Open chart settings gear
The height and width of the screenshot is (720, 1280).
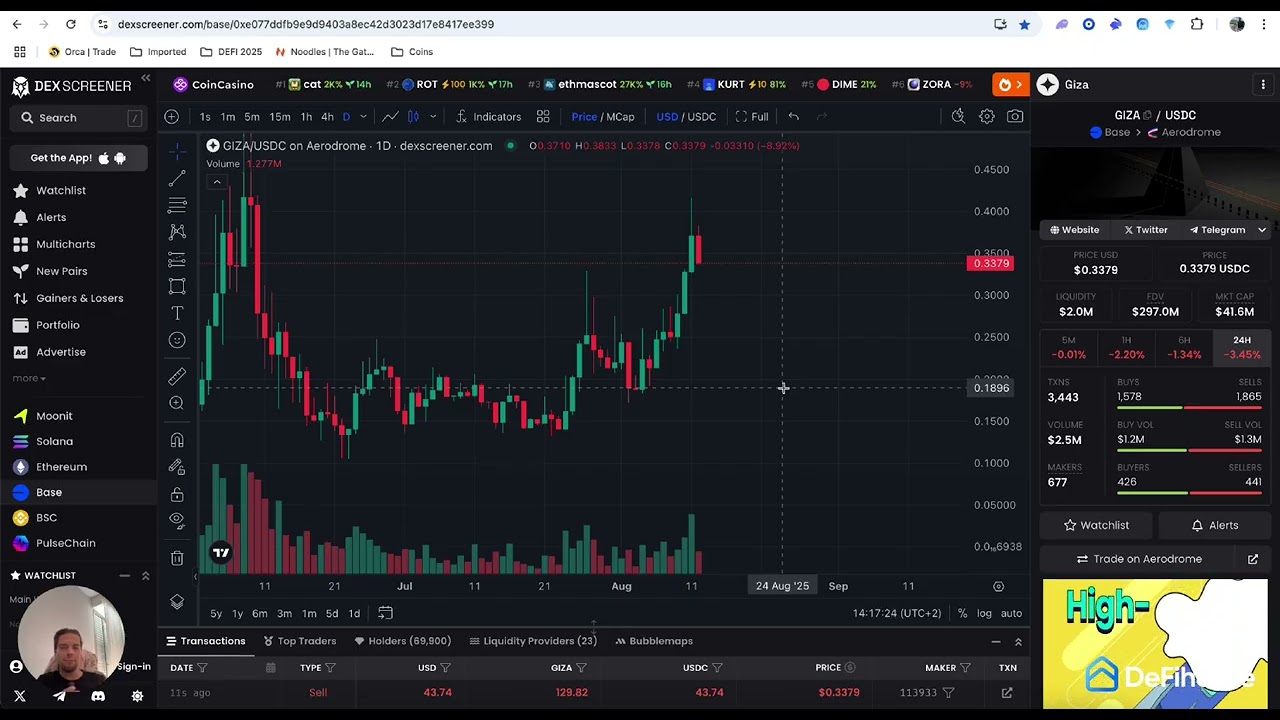coord(987,117)
